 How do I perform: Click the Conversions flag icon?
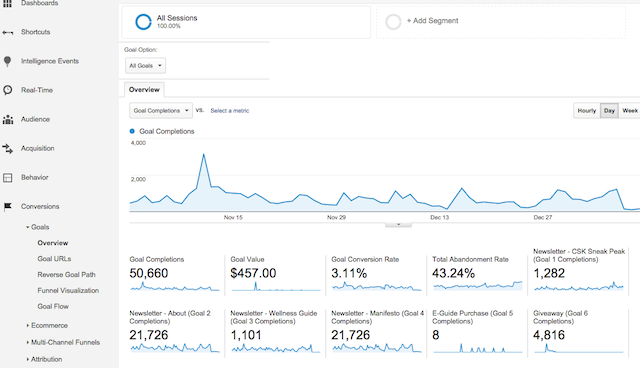coord(7,207)
